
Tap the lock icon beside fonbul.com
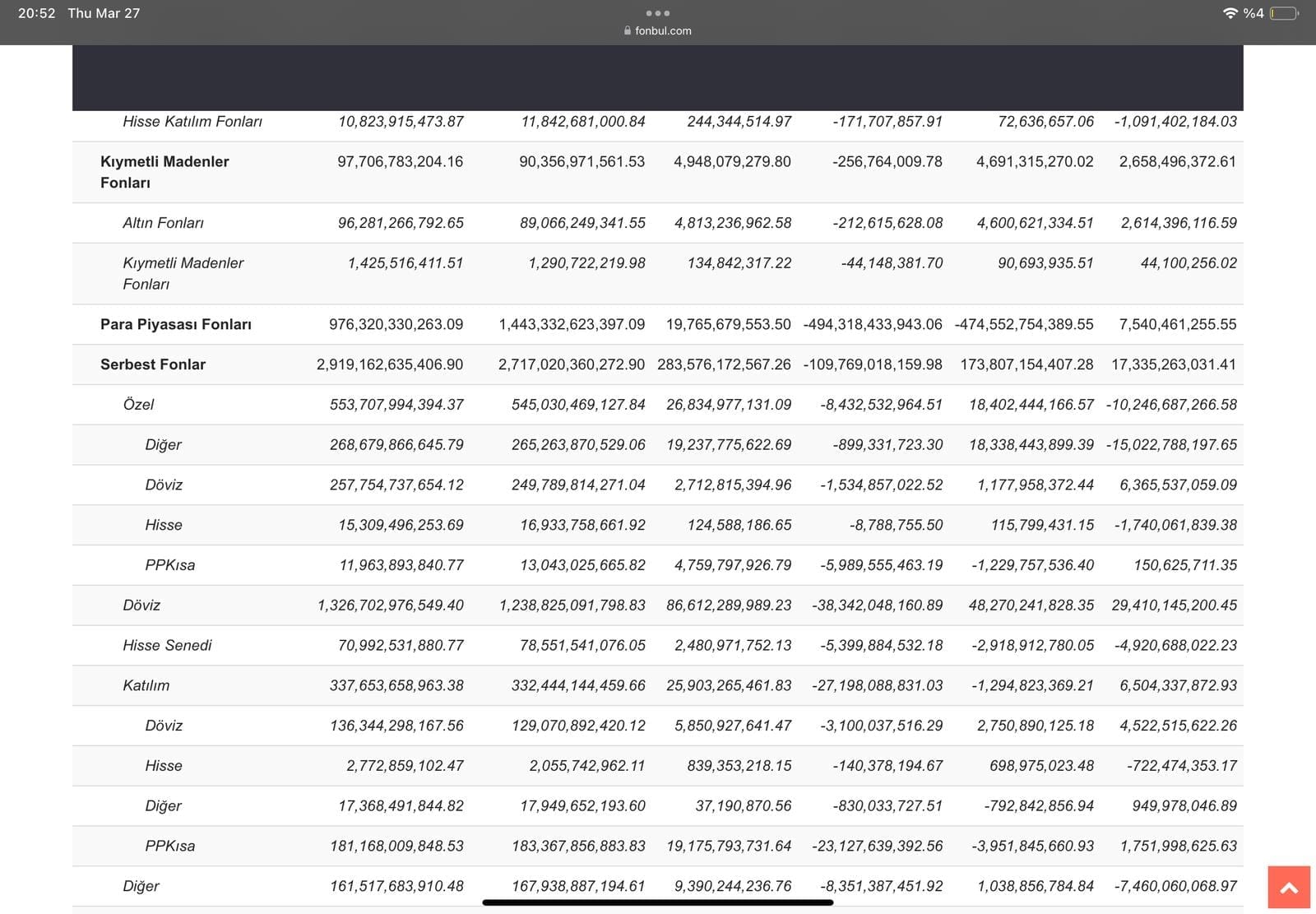coord(628,30)
